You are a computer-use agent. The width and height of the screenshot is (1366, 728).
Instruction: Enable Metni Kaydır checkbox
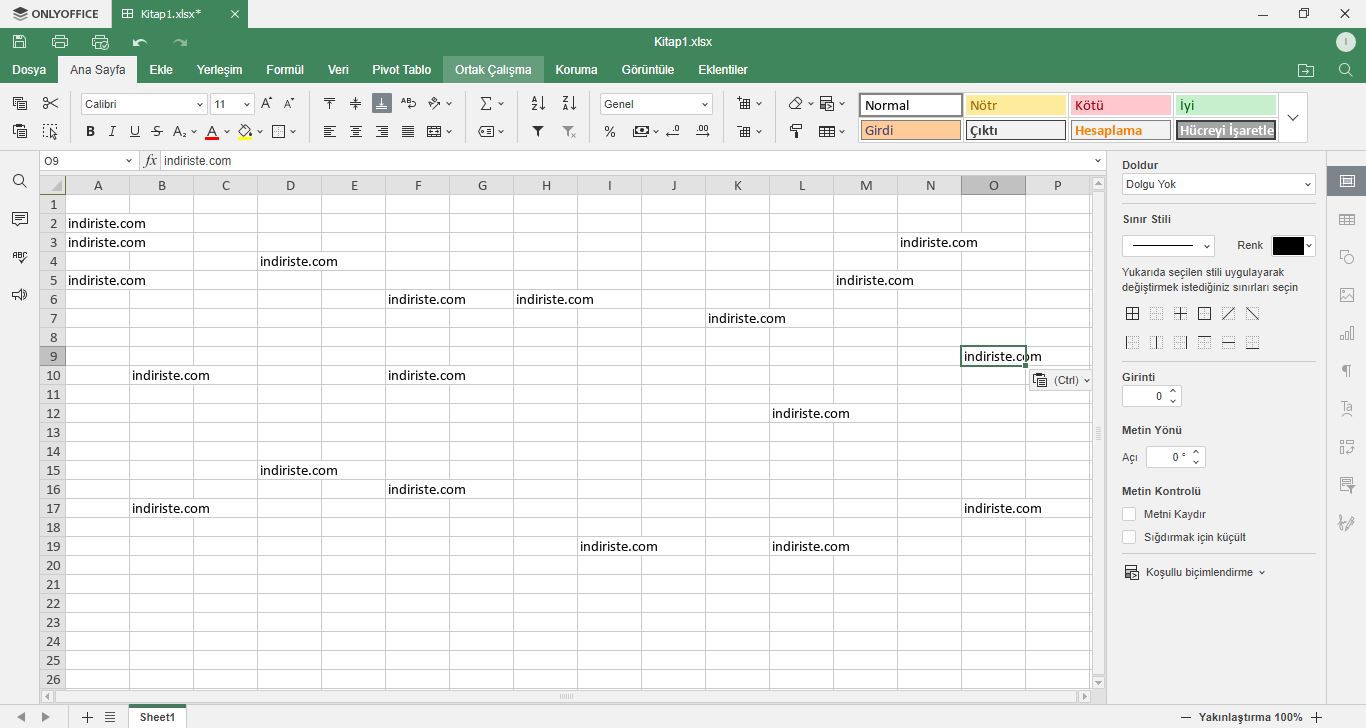point(1129,514)
